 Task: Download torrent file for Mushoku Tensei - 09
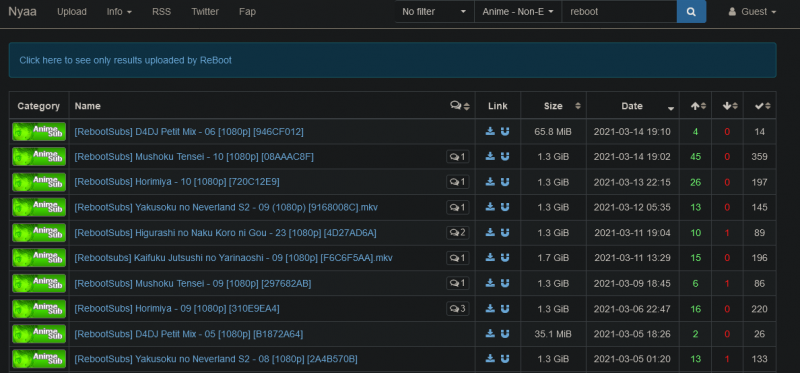click(490, 283)
